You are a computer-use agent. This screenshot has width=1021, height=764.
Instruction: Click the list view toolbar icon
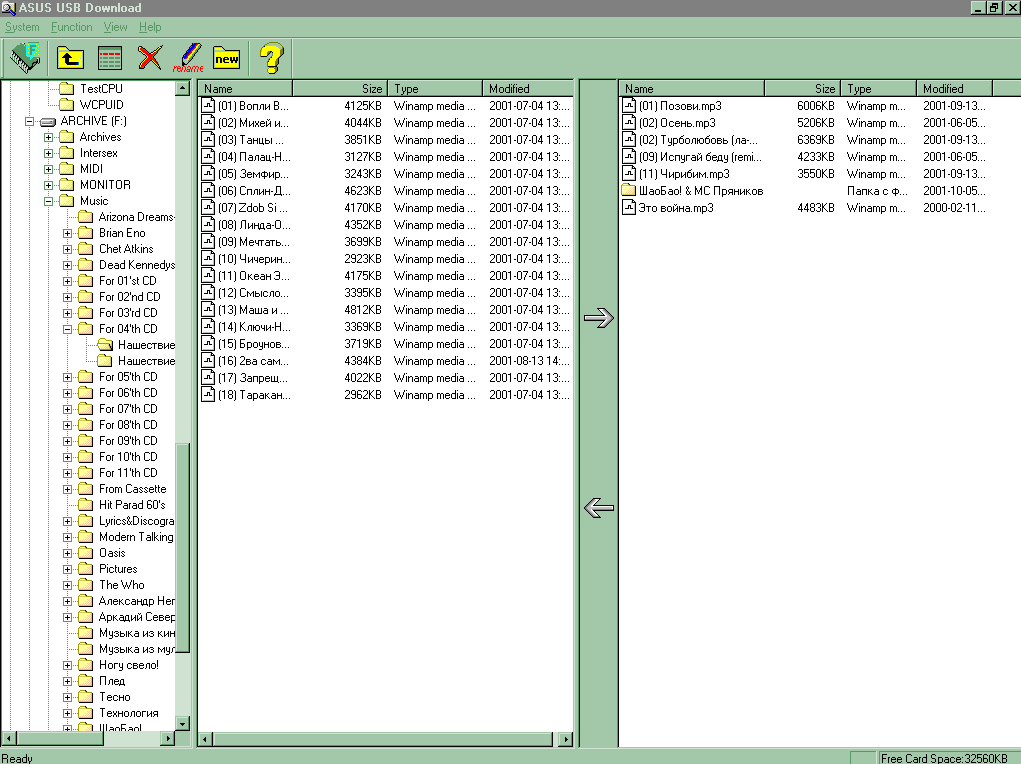[110, 58]
